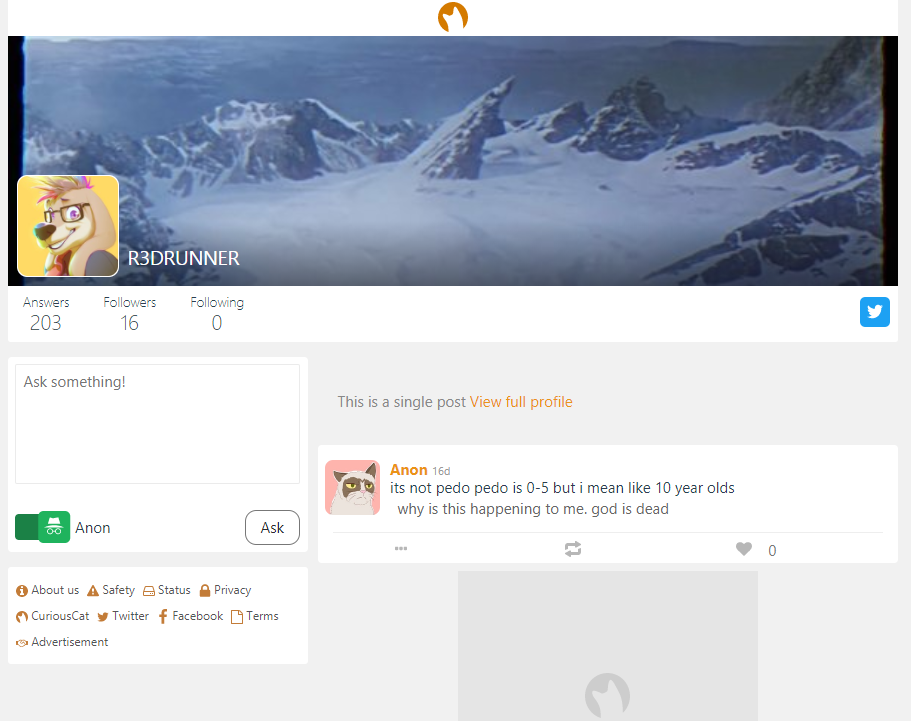Click R3DRUNNER profile avatar image

coord(68,226)
